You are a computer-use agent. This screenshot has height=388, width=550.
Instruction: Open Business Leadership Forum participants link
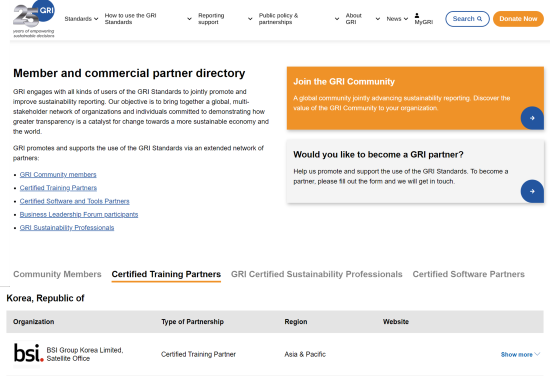tap(79, 215)
